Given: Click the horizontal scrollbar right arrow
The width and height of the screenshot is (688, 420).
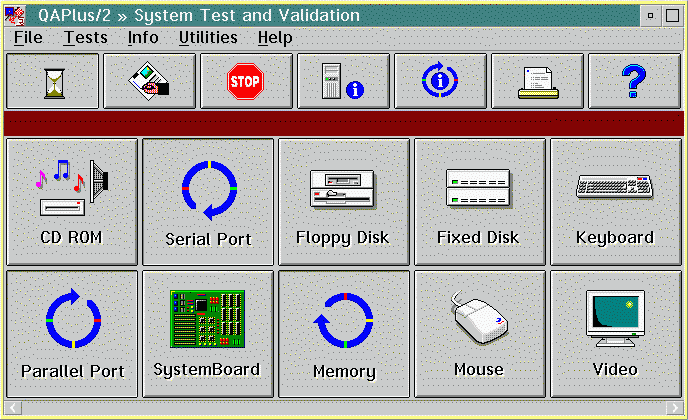Looking at the screenshot, I should 677,408.
